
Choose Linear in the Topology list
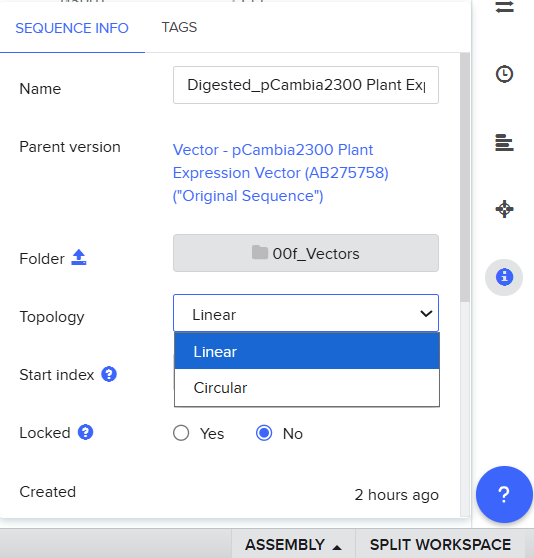307,351
